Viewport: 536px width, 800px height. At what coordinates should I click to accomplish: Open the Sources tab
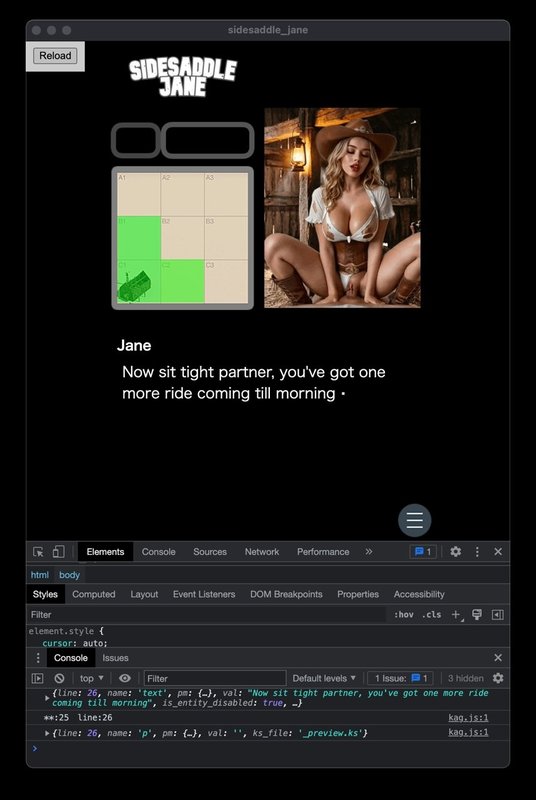tap(210, 552)
